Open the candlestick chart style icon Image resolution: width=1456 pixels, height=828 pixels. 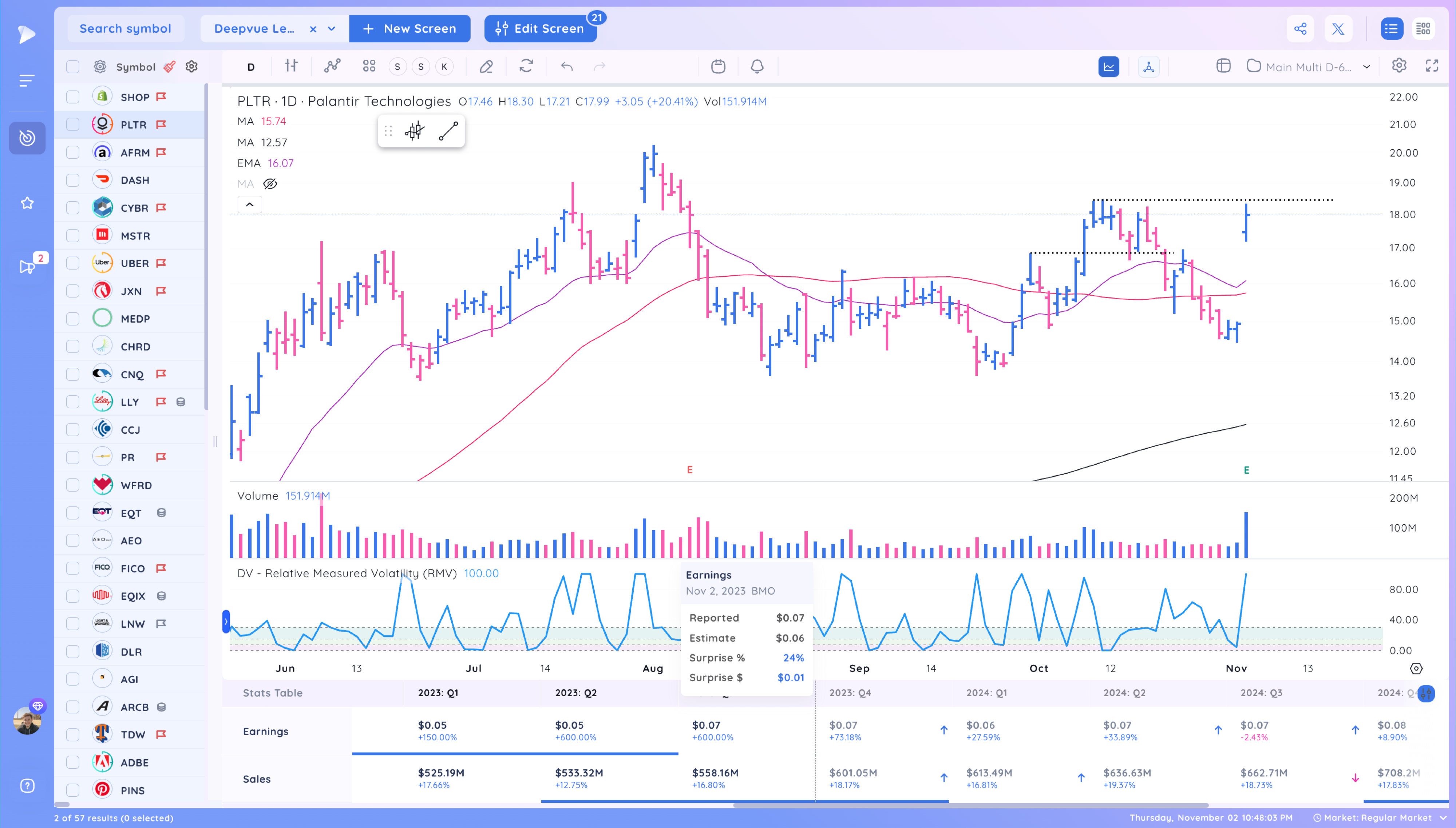click(291, 66)
